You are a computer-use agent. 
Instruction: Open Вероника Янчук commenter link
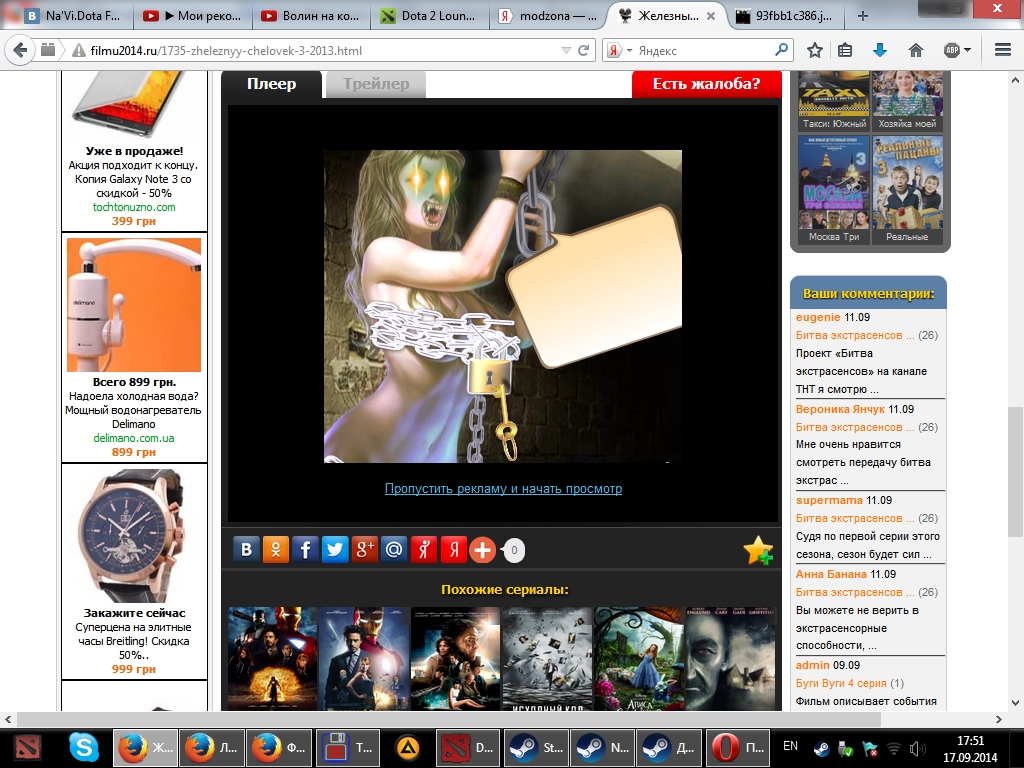pos(840,409)
